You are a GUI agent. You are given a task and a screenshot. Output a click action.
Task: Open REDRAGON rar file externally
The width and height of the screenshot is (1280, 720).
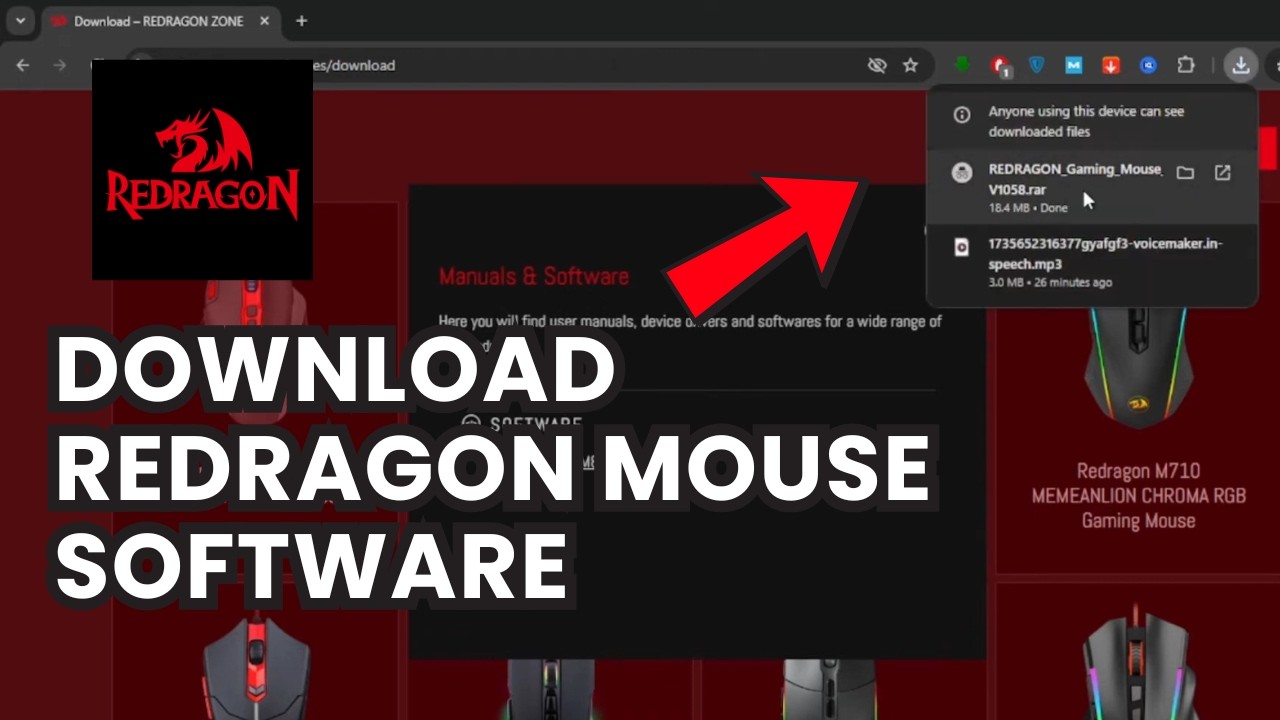coord(1222,173)
